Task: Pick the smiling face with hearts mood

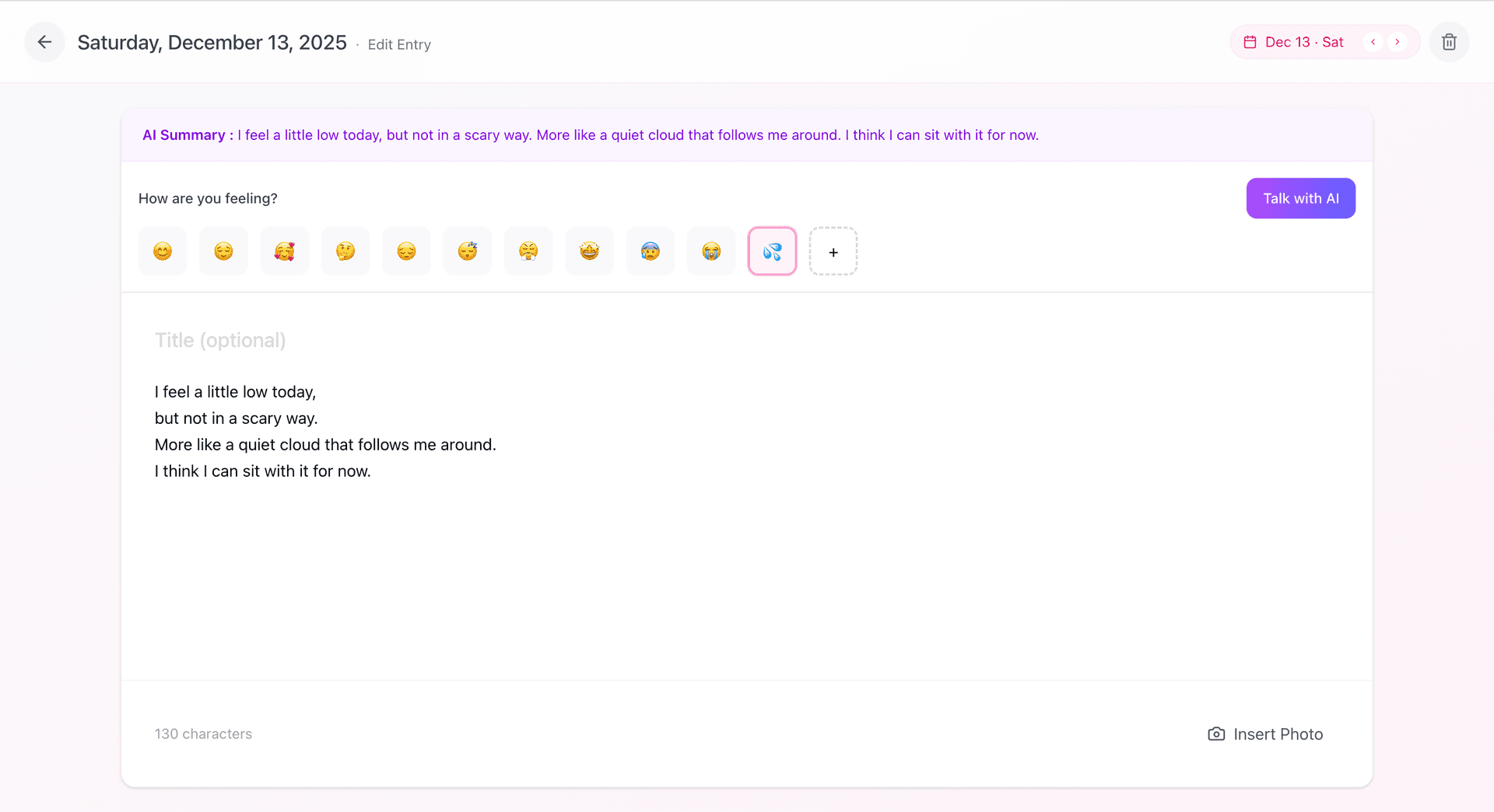Action: [284, 251]
